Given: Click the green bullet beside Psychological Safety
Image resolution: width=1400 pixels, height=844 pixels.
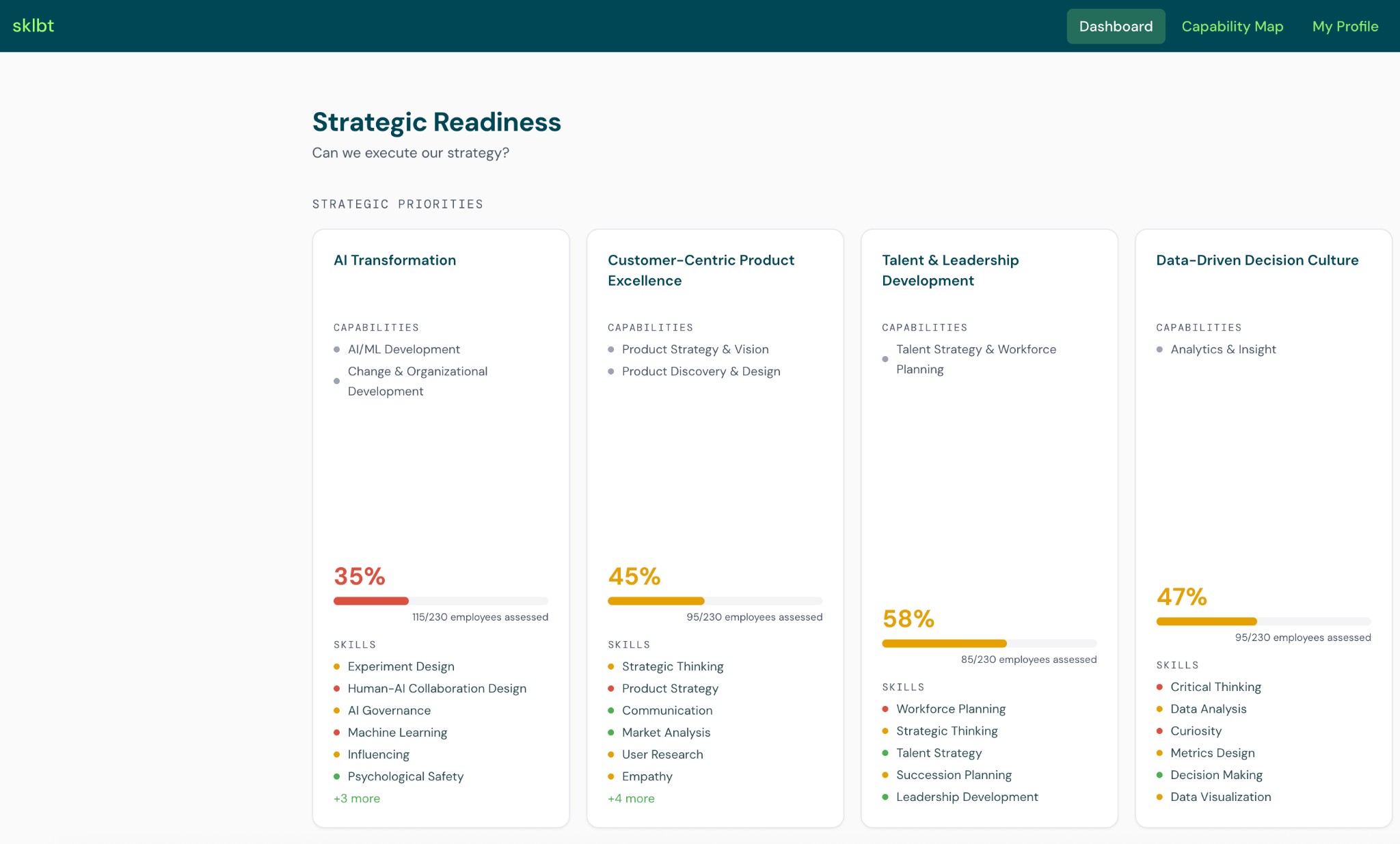Looking at the screenshot, I should [x=338, y=776].
